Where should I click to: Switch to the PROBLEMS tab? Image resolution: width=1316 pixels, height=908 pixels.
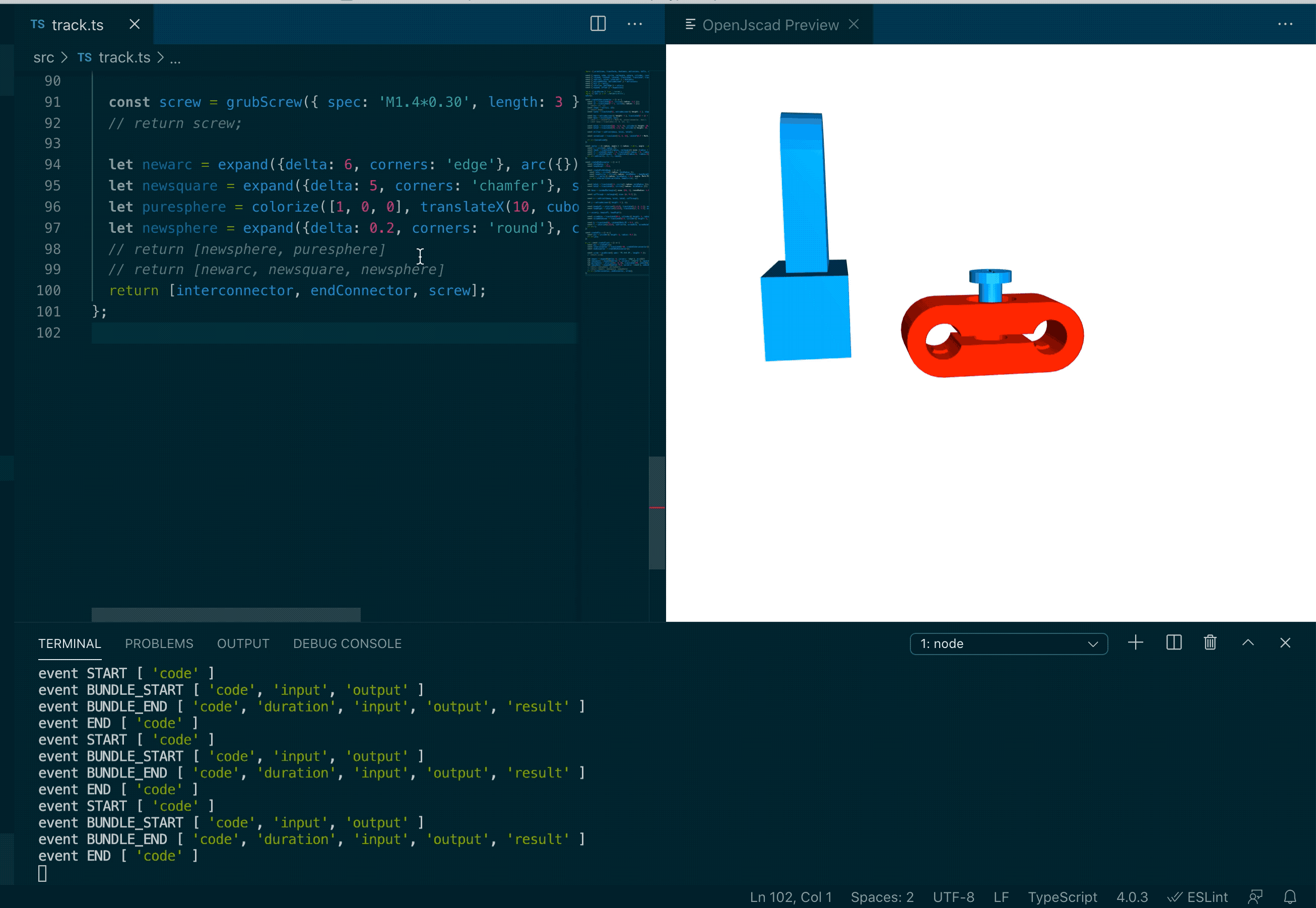[x=159, y=643]
